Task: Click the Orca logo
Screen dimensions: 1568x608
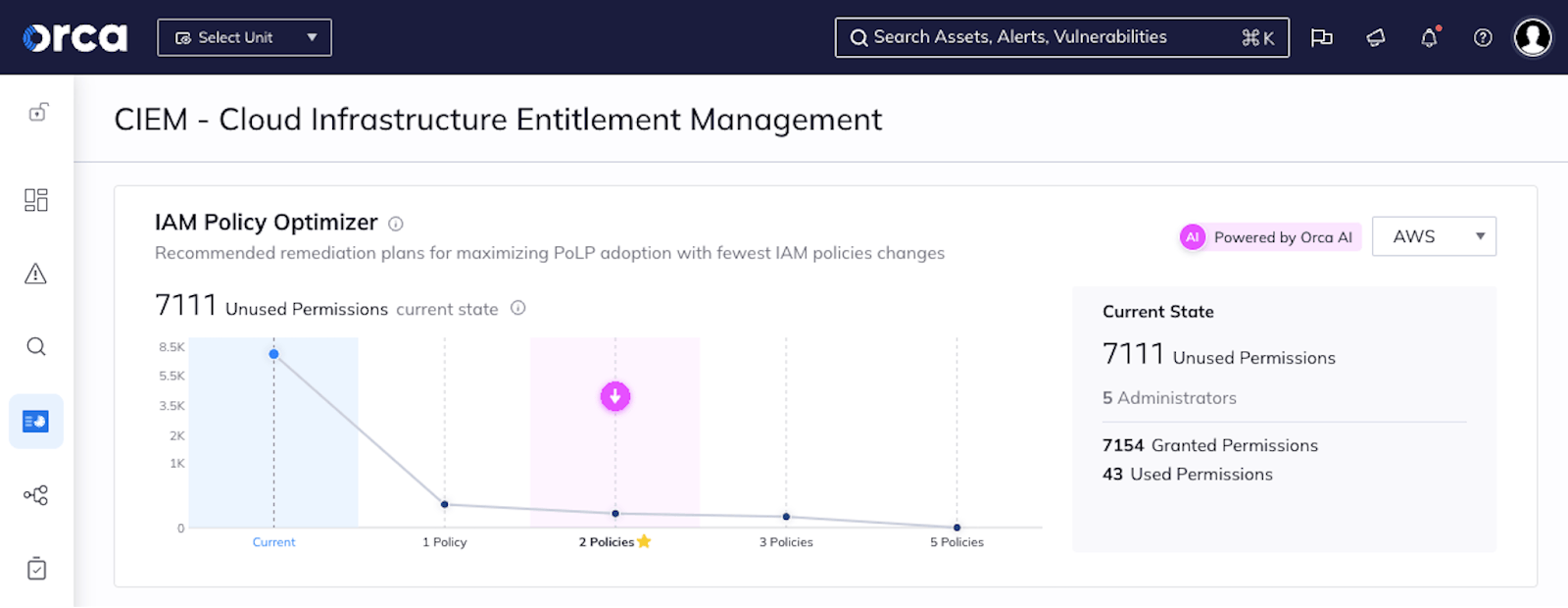Action: [x=75, y=37]
